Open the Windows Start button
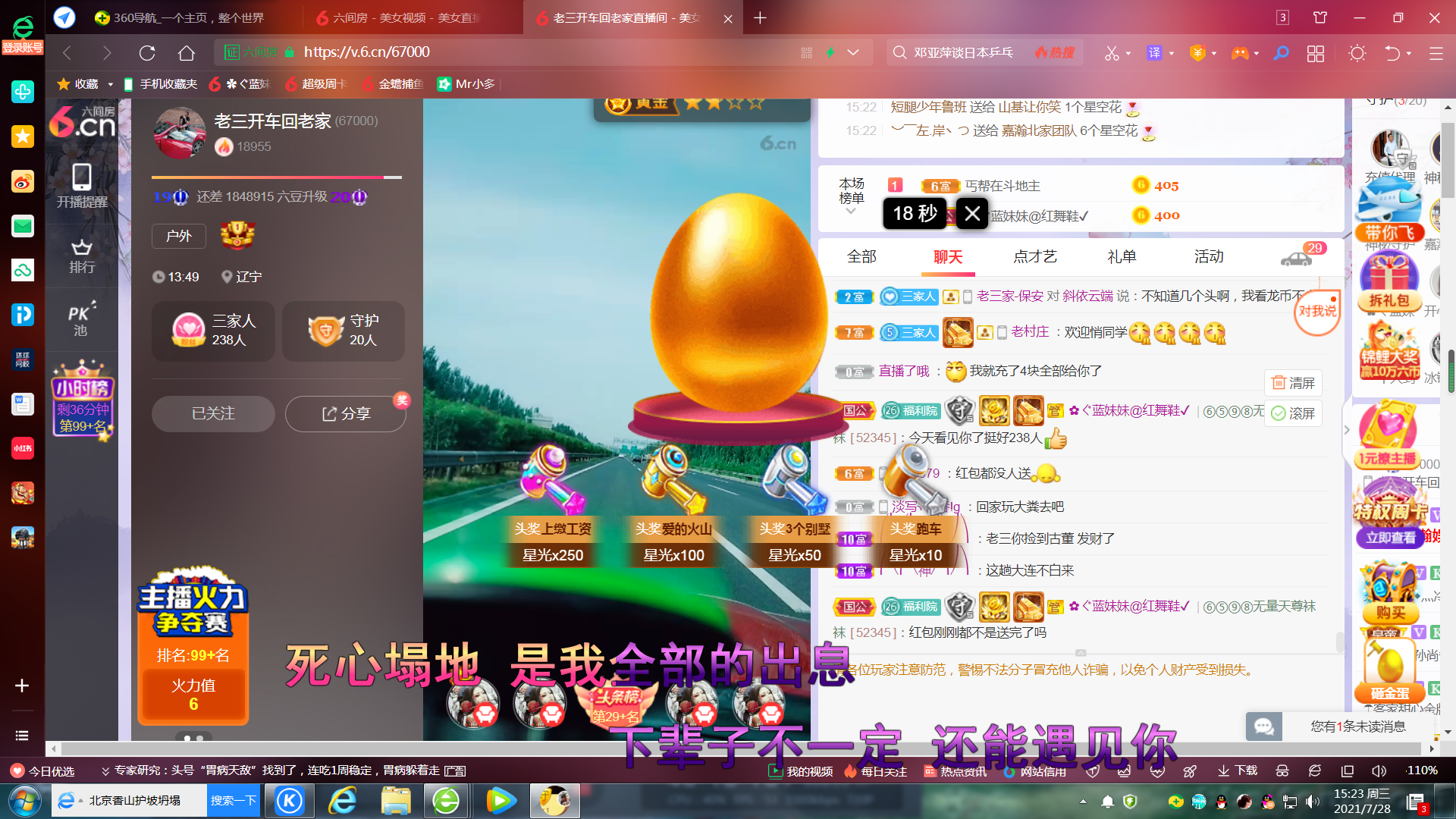Image resolution: width=1456 pixels, height=819 pixels. click(x=25, y=802)
